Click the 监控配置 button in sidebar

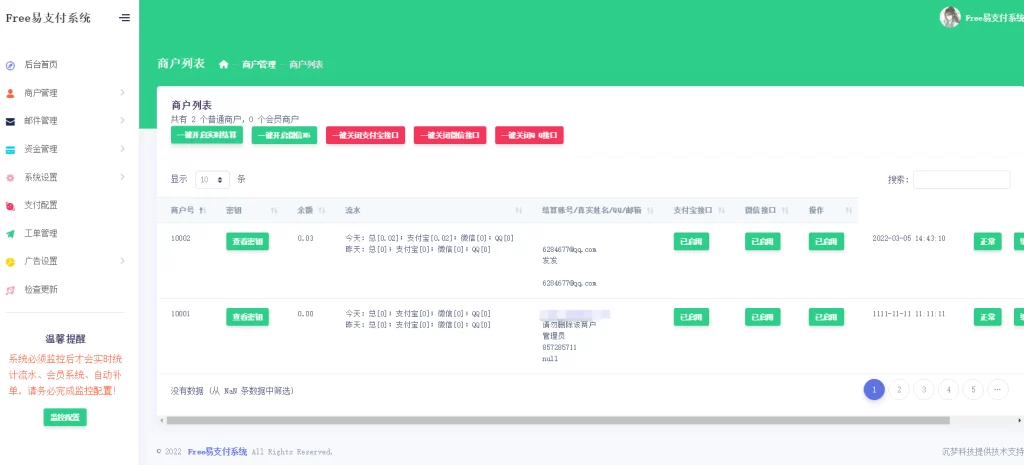(65, 417)
